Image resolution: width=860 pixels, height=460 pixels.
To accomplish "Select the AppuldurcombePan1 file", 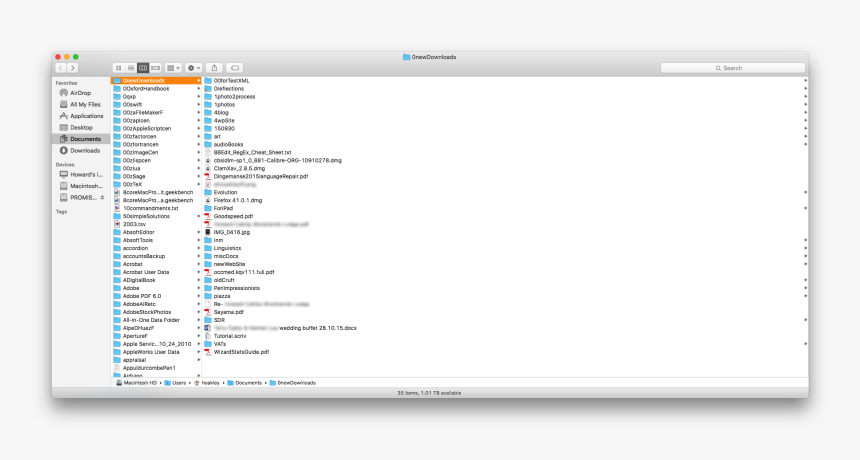I will pos(156,368).
